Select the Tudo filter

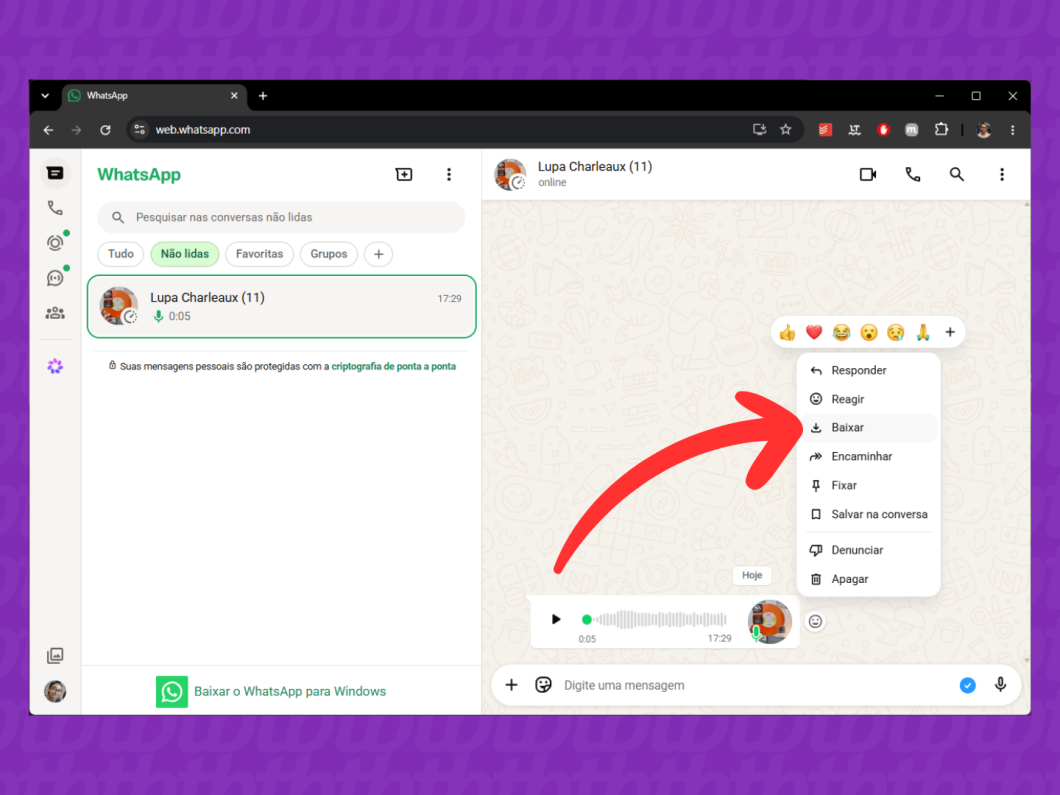click(121, 254)
